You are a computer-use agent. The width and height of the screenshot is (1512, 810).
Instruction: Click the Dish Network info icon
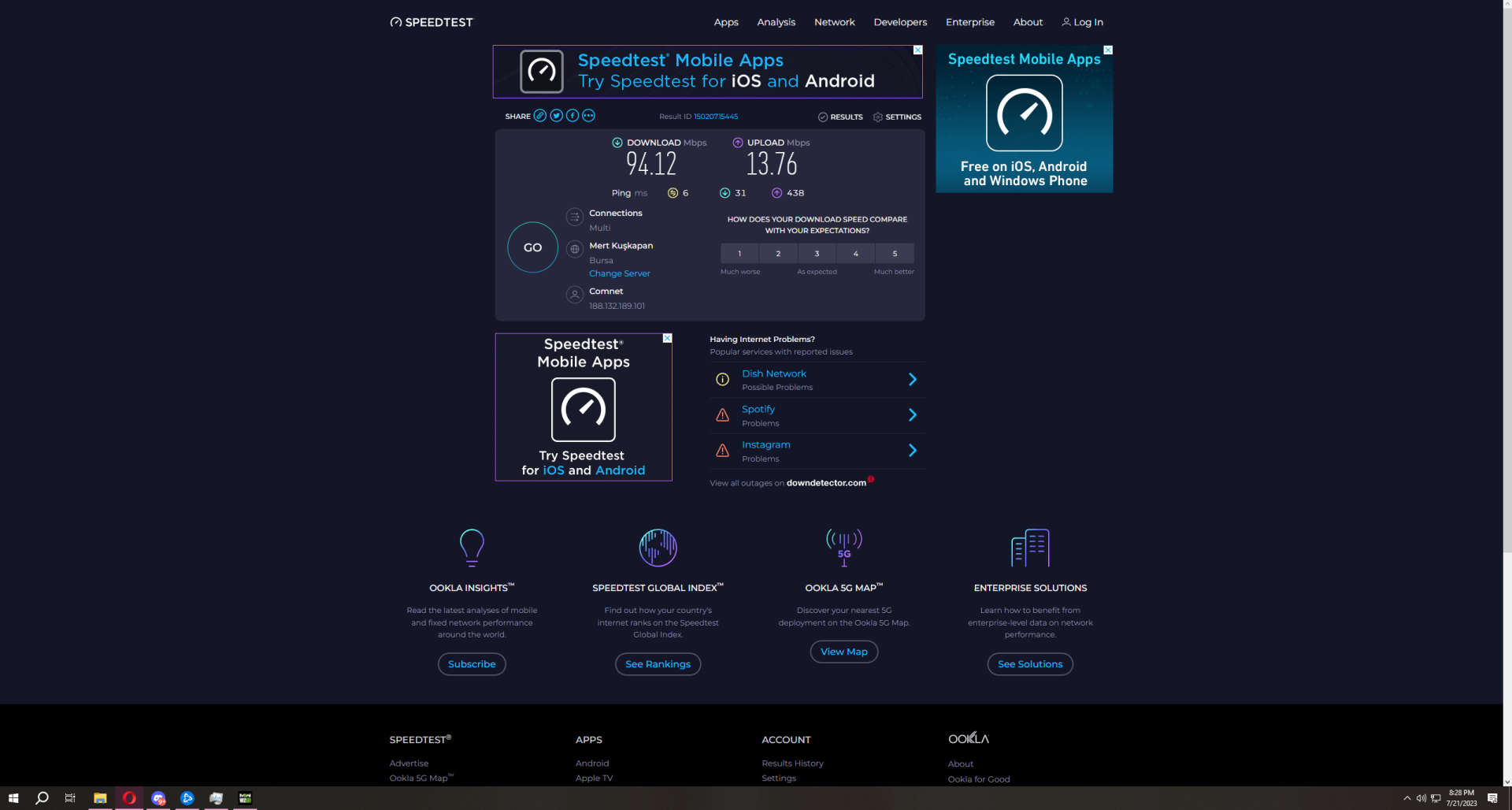click(x=722, y=380)
